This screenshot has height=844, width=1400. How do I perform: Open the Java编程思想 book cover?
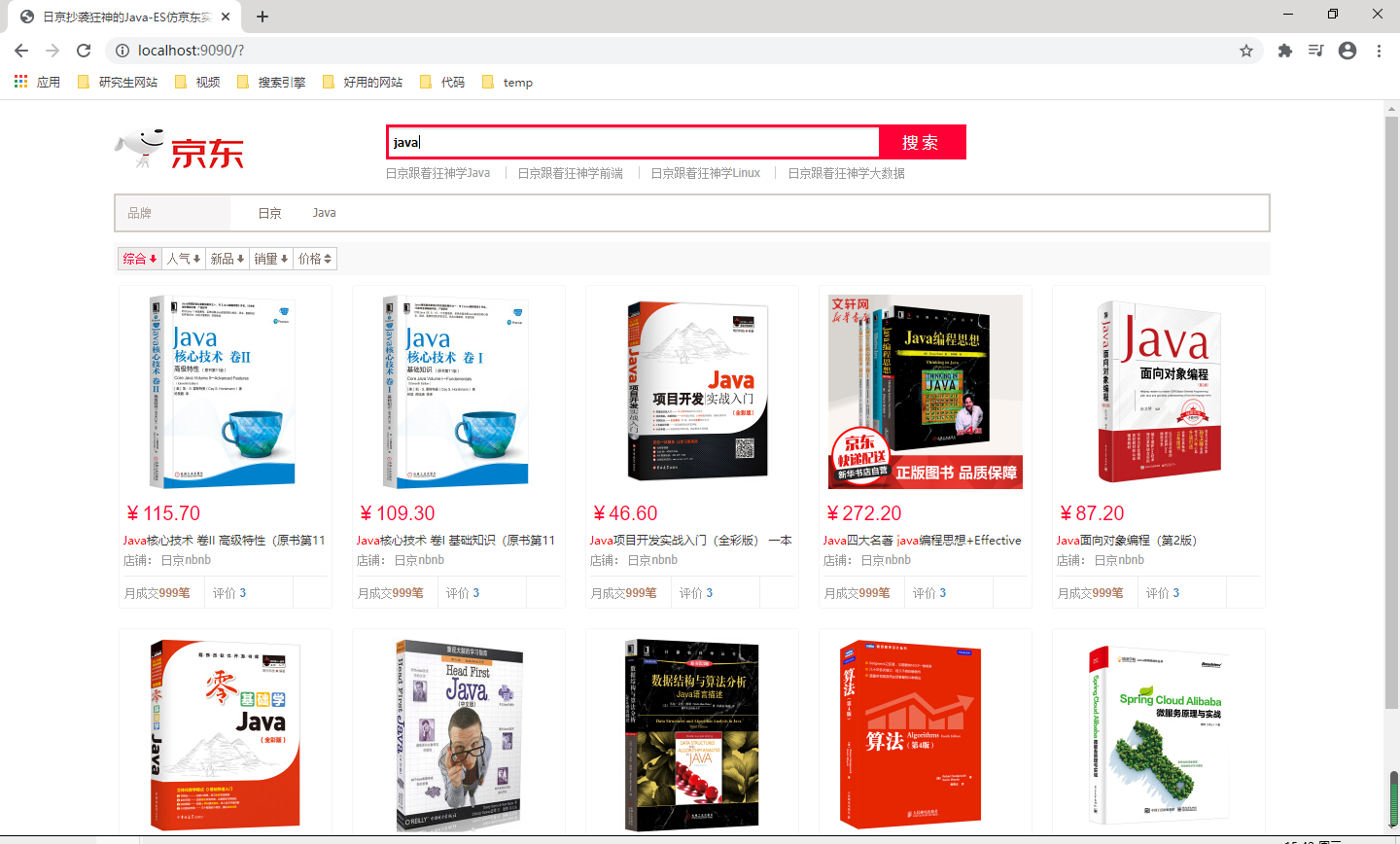point(925,392)
